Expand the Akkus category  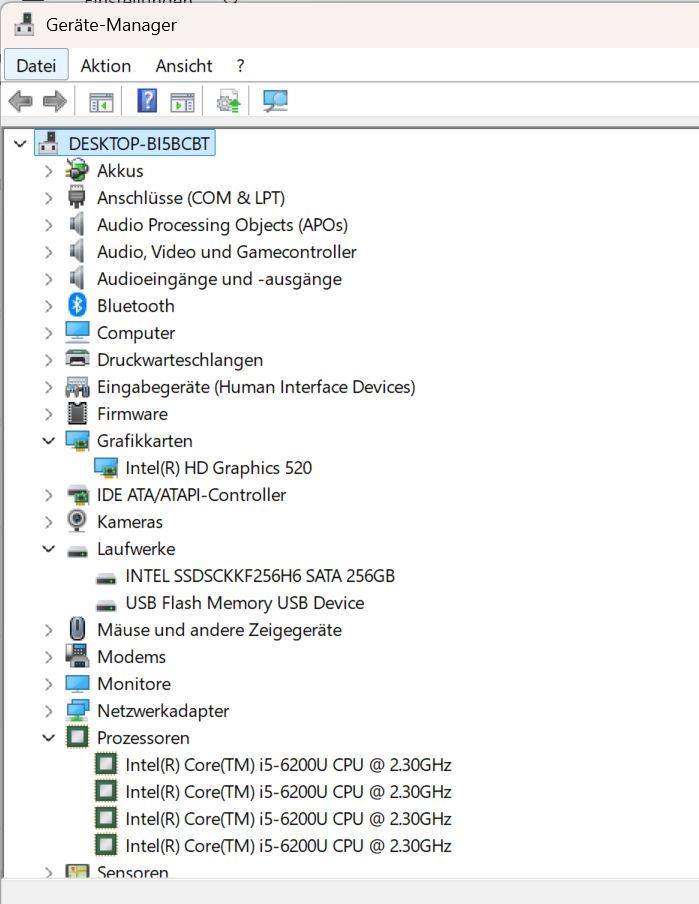48,171
